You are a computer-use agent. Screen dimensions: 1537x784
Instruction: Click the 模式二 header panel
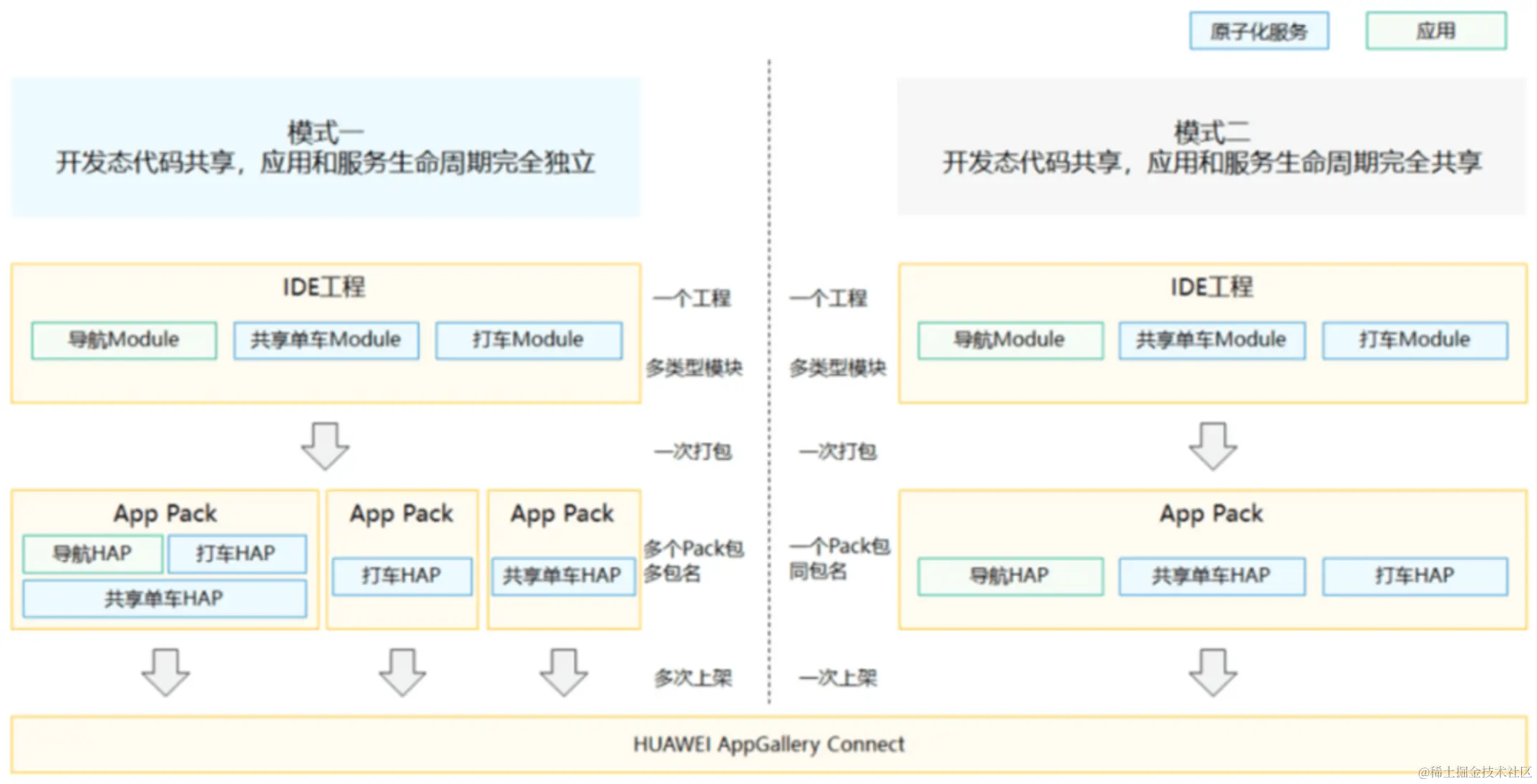coord(1211,147)
